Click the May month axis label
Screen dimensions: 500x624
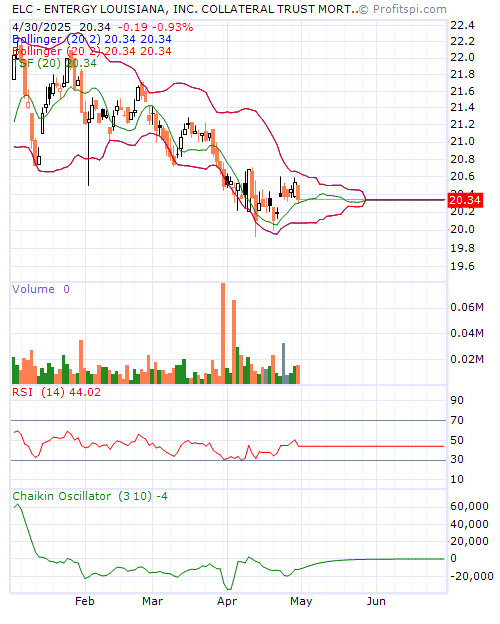coord(301,601)
